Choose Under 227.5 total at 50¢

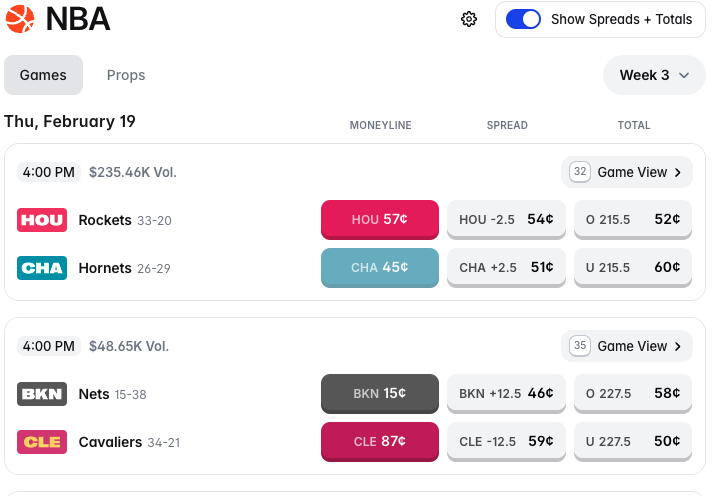(x=633, y=442)
